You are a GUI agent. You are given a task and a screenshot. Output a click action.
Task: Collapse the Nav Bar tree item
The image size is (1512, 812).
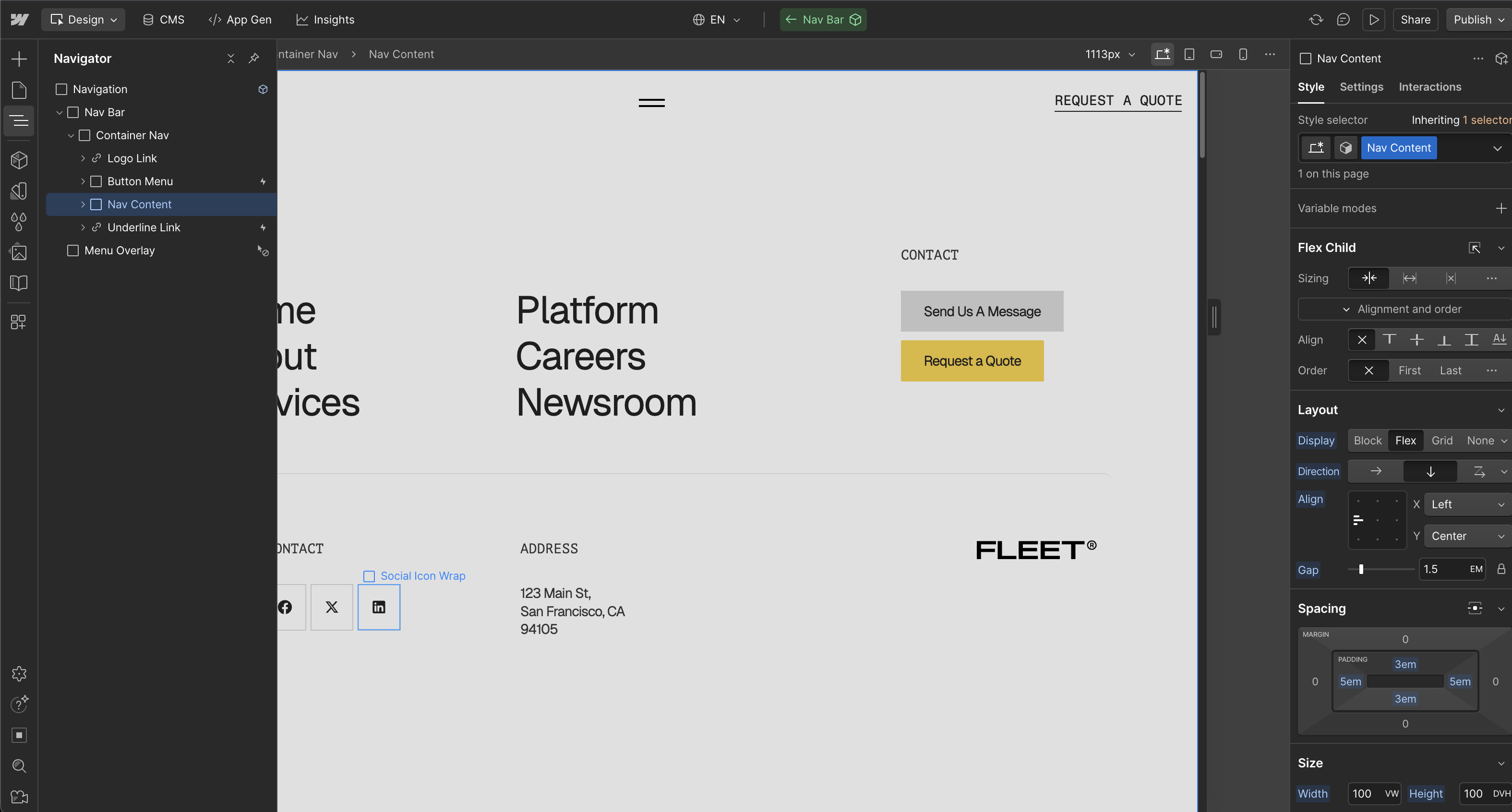tap(60, 112)
